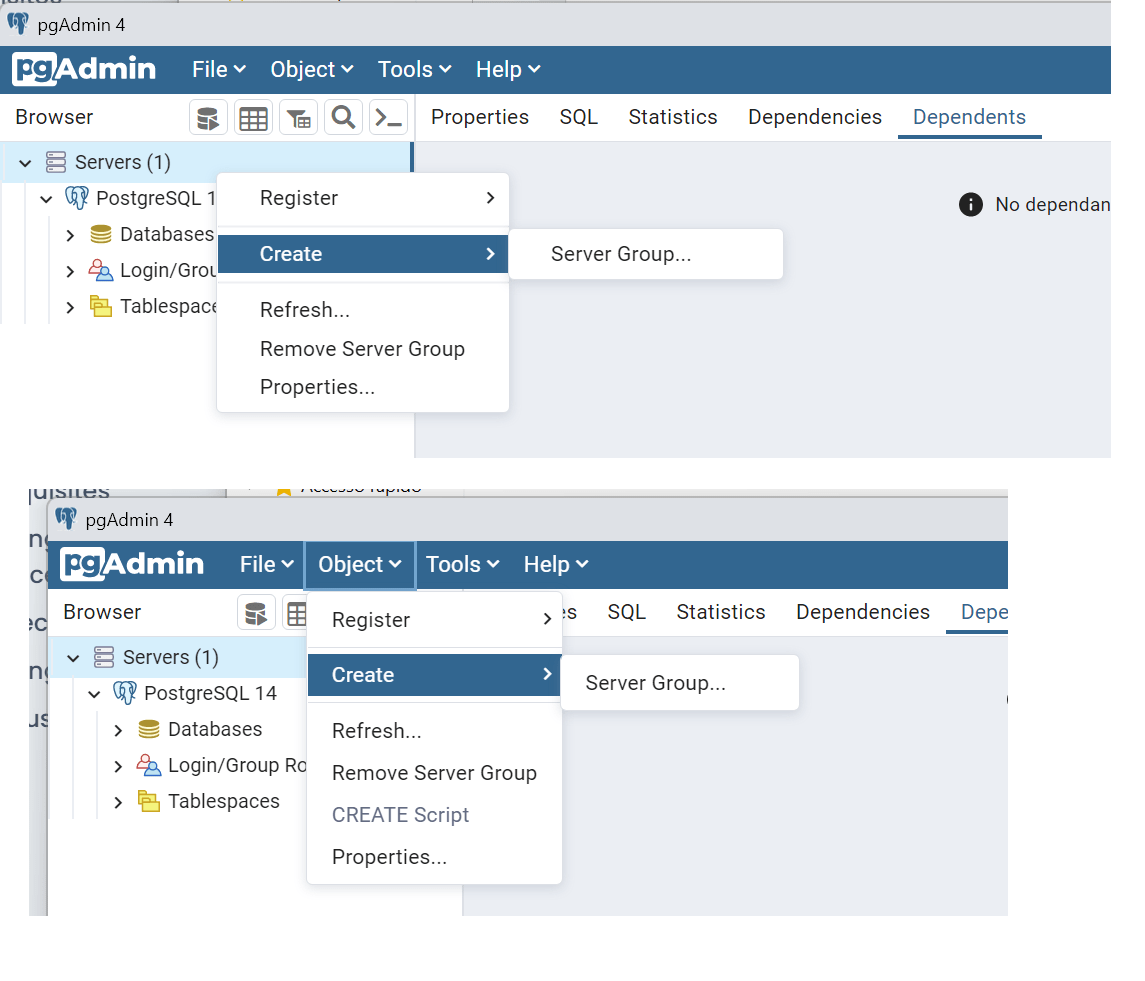This screenshot has width=1145, height=981.
Task: Expand Tablespaces node in bottom window tree
Action: (x=118, y=803)
